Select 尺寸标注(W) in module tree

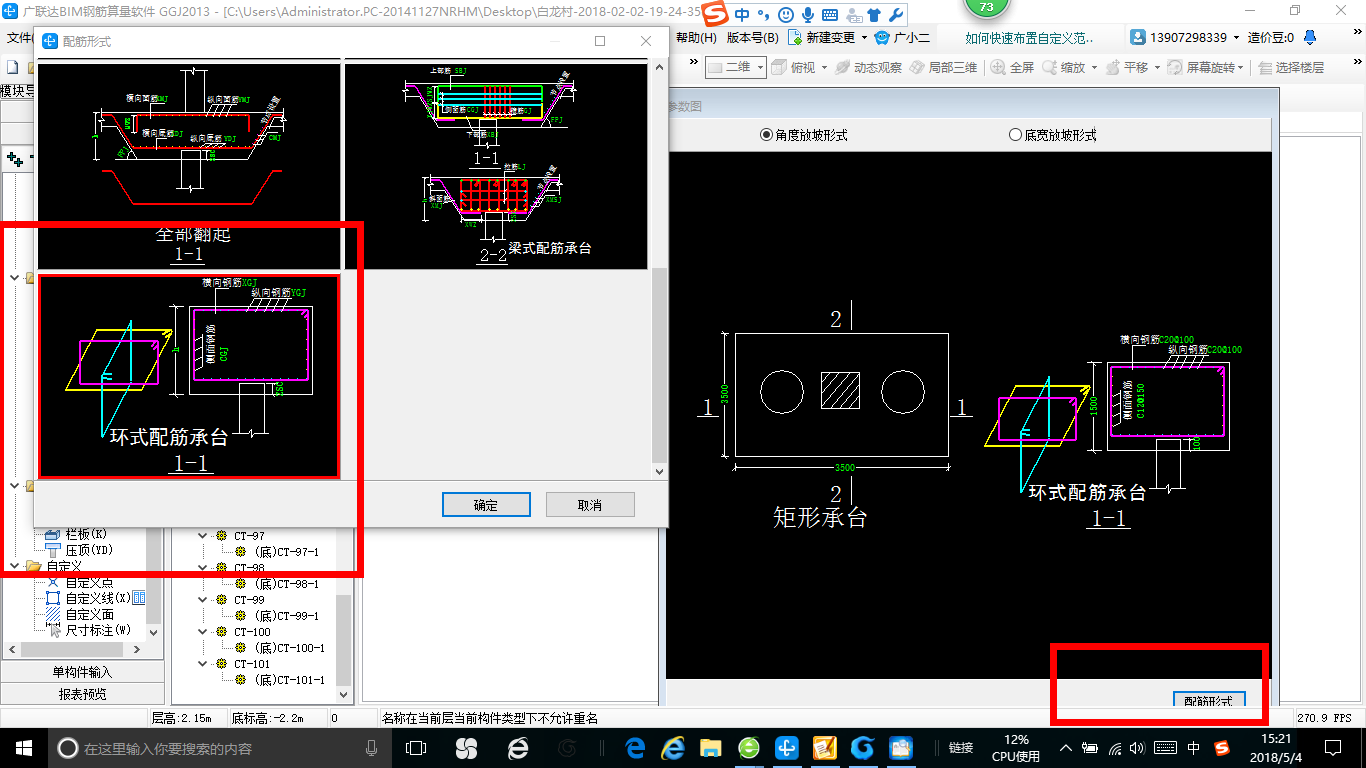tap(97, 630)
